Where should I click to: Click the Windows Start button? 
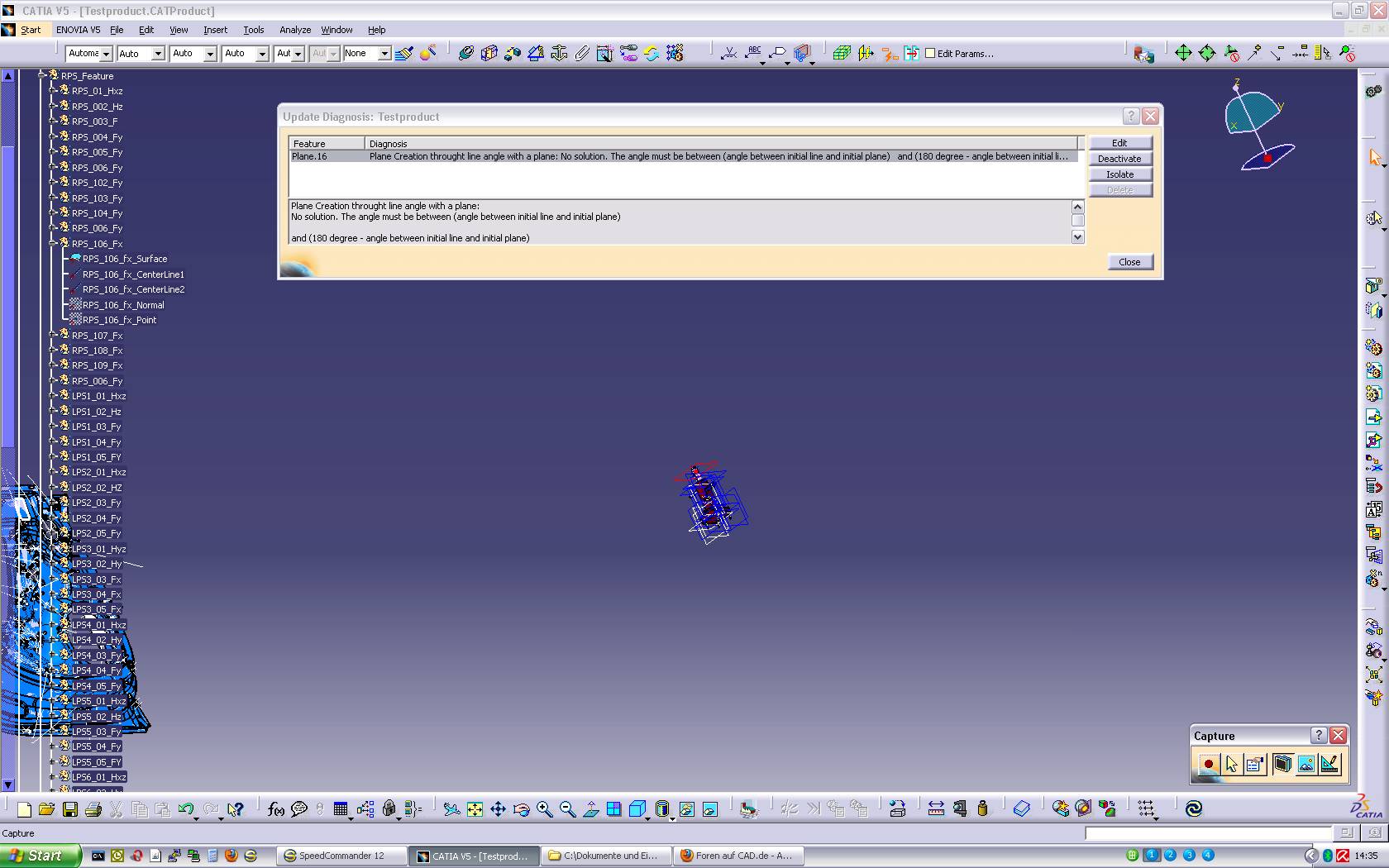pyautogui.click(x=41, y=856)
